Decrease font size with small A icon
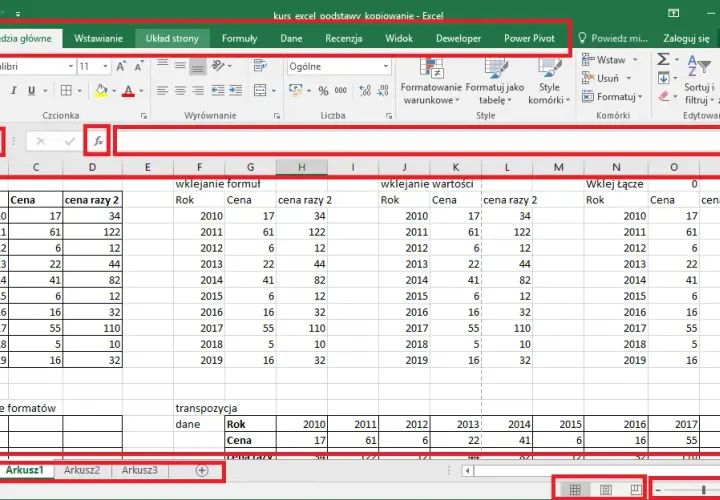Viewport: 720px width, 500px height. click(139, 67)
